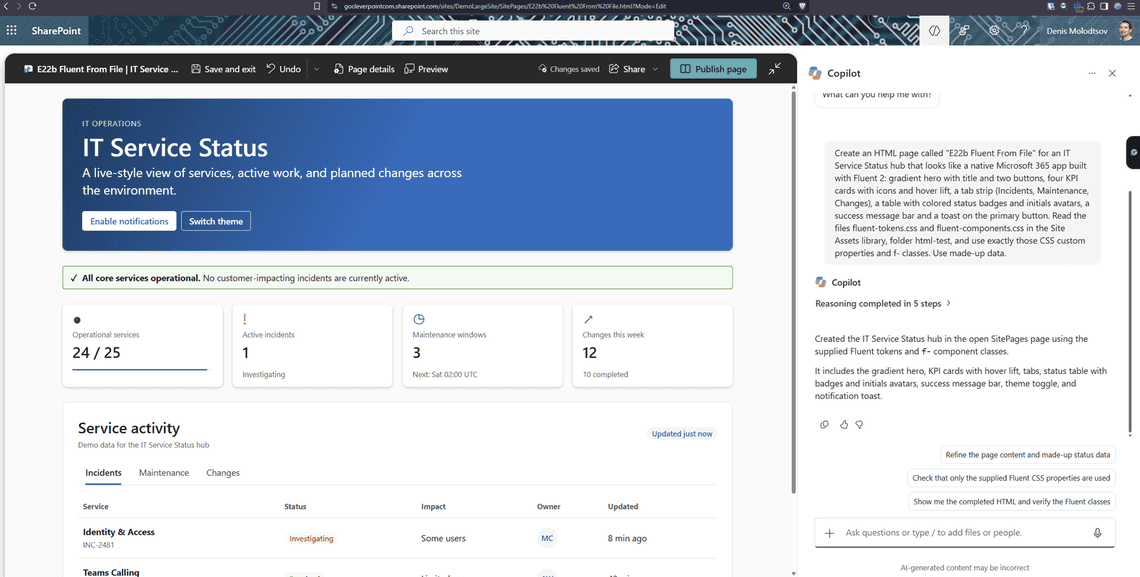Viewport: 1140px width, 577px height.
Task: Click the Owner column header
Action: (549, 507)
